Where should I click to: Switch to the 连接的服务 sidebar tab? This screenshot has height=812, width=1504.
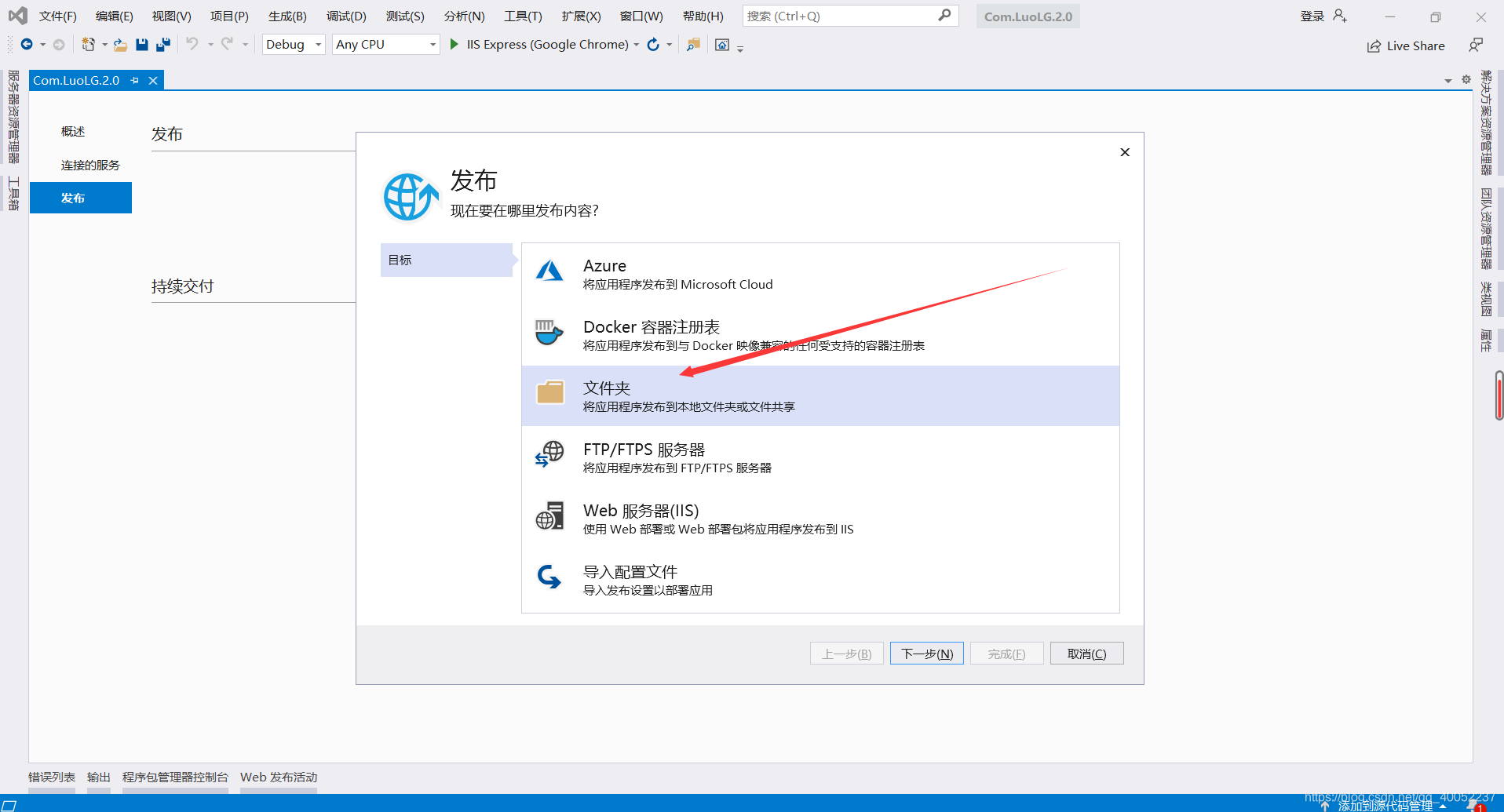90,166
